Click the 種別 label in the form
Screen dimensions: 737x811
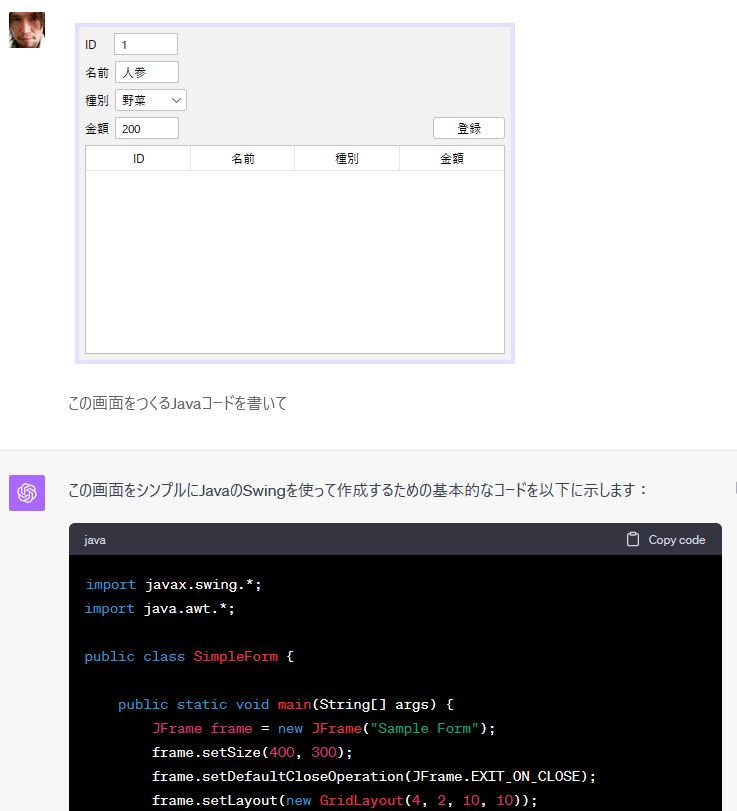click(97, 100)
